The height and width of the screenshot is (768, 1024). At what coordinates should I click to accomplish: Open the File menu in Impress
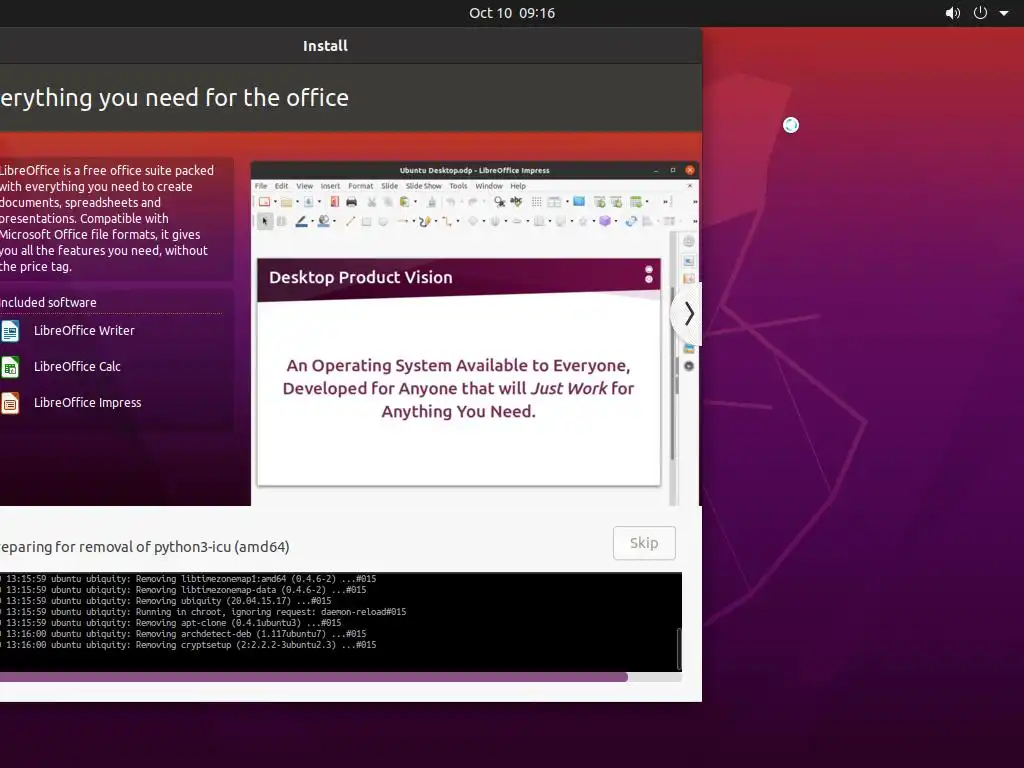pos(261,186)
